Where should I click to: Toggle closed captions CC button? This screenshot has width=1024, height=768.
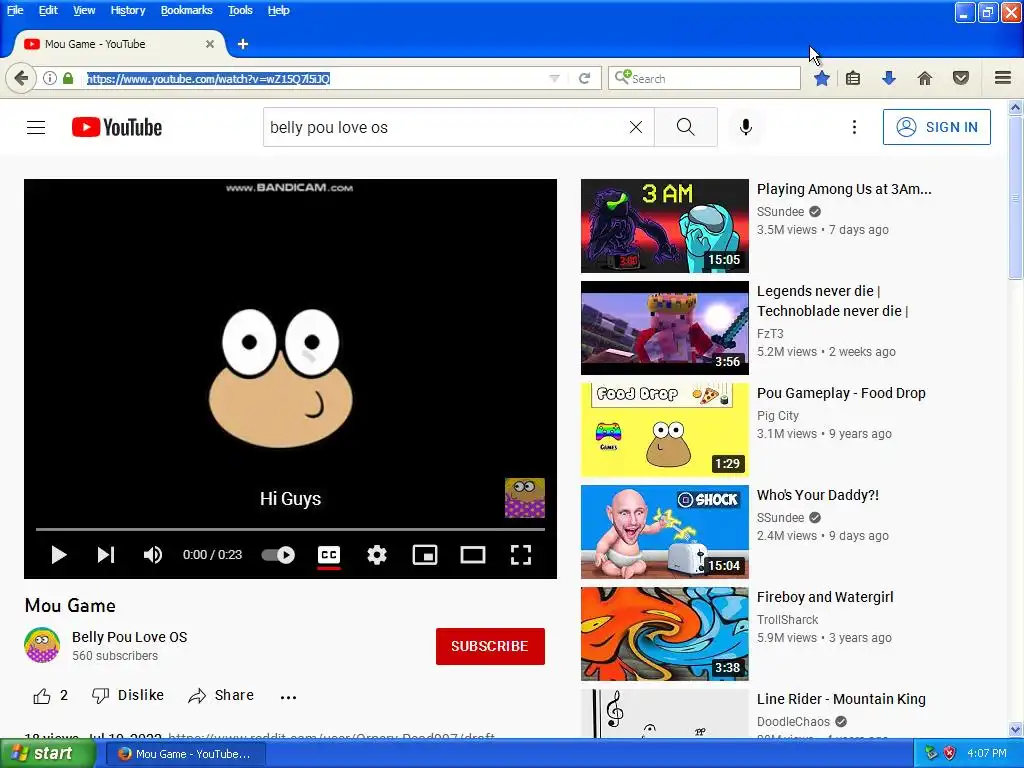pos(328,555)
